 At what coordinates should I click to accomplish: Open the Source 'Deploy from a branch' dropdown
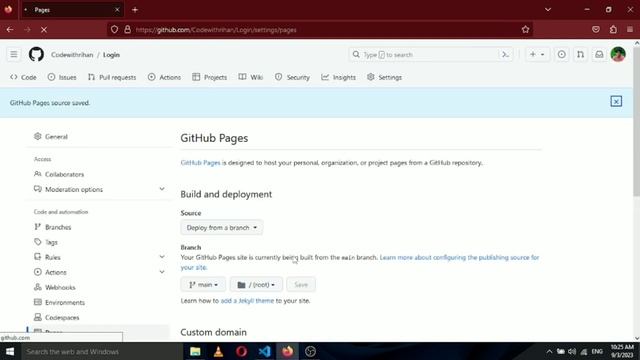point(222,227)
